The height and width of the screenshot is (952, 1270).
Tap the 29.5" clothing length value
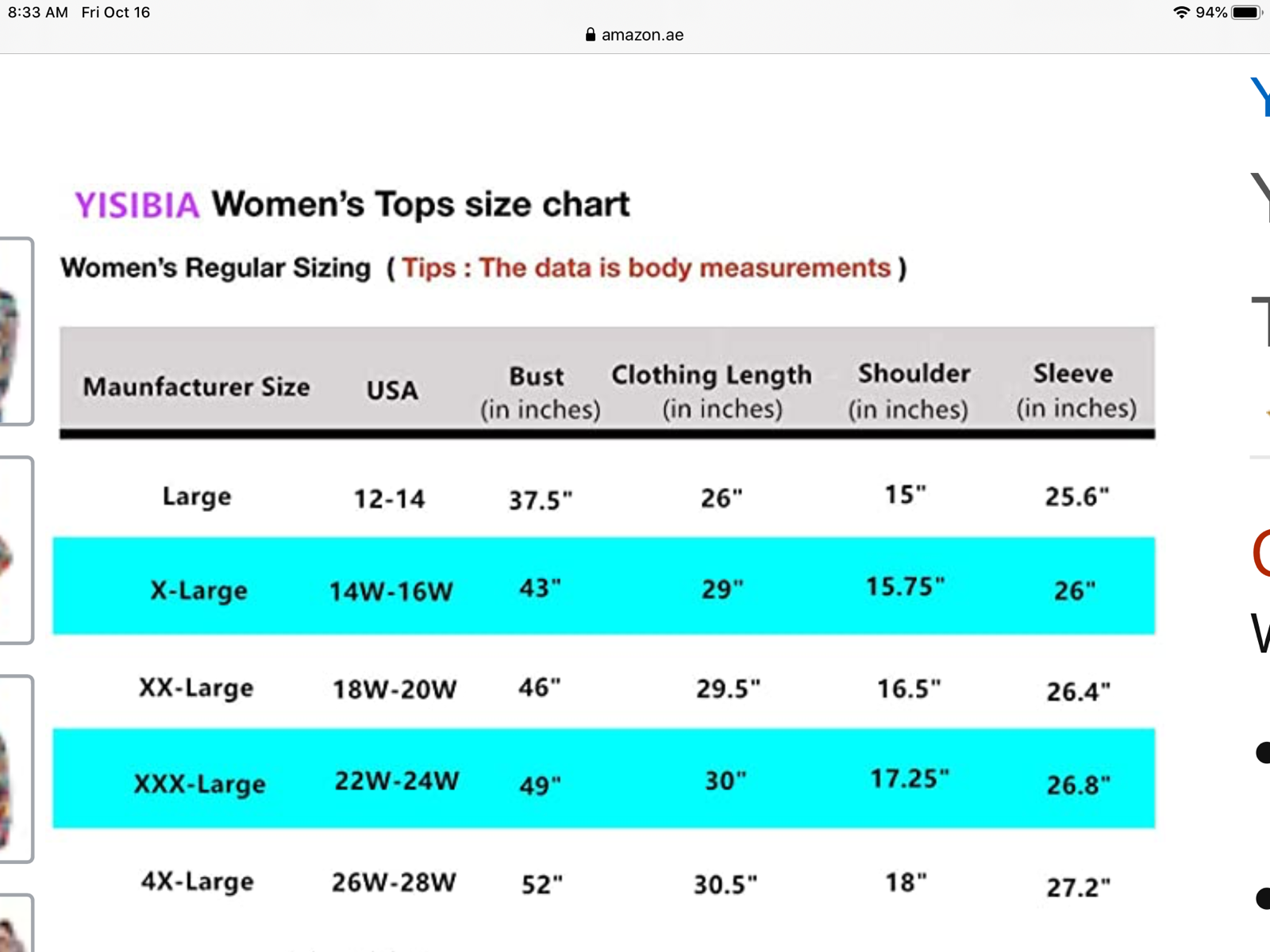tap(728, 689)
